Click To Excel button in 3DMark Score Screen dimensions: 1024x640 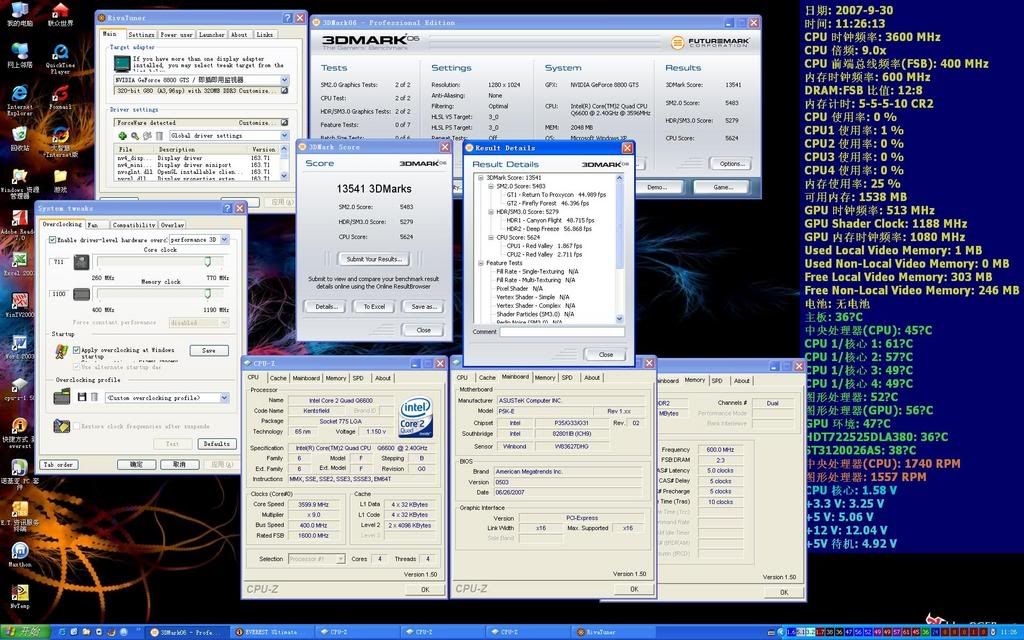tap(374, 306)
